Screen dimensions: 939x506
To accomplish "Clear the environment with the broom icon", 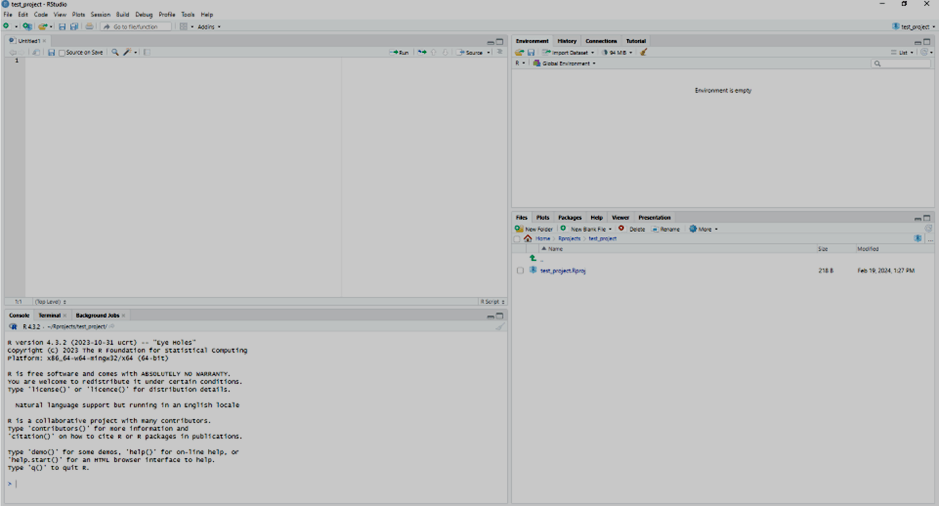I will click(644, 53).
